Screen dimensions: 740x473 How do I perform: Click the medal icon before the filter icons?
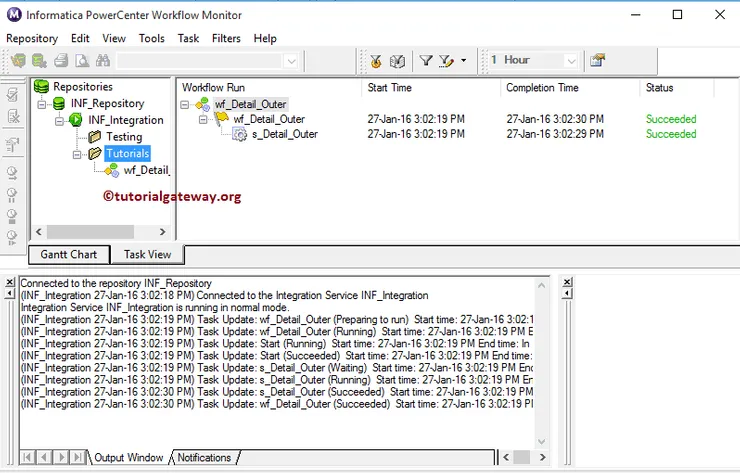[376, 60]
